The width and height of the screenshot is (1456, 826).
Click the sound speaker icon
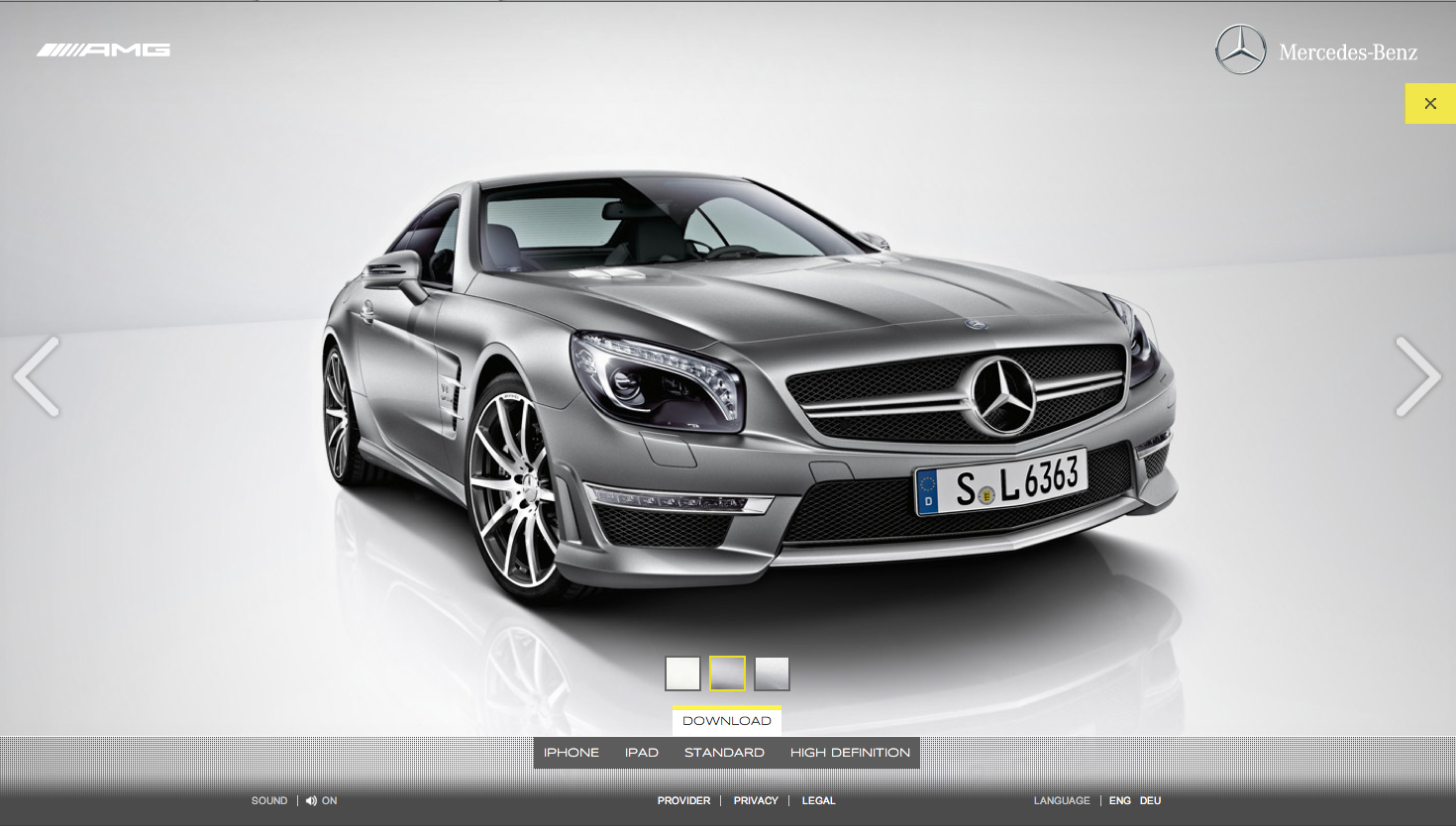pos(311,801)
